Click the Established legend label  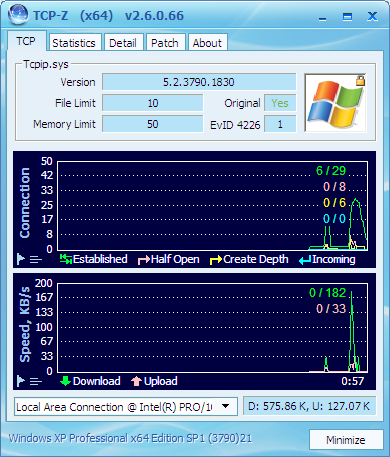coord(100,259)
